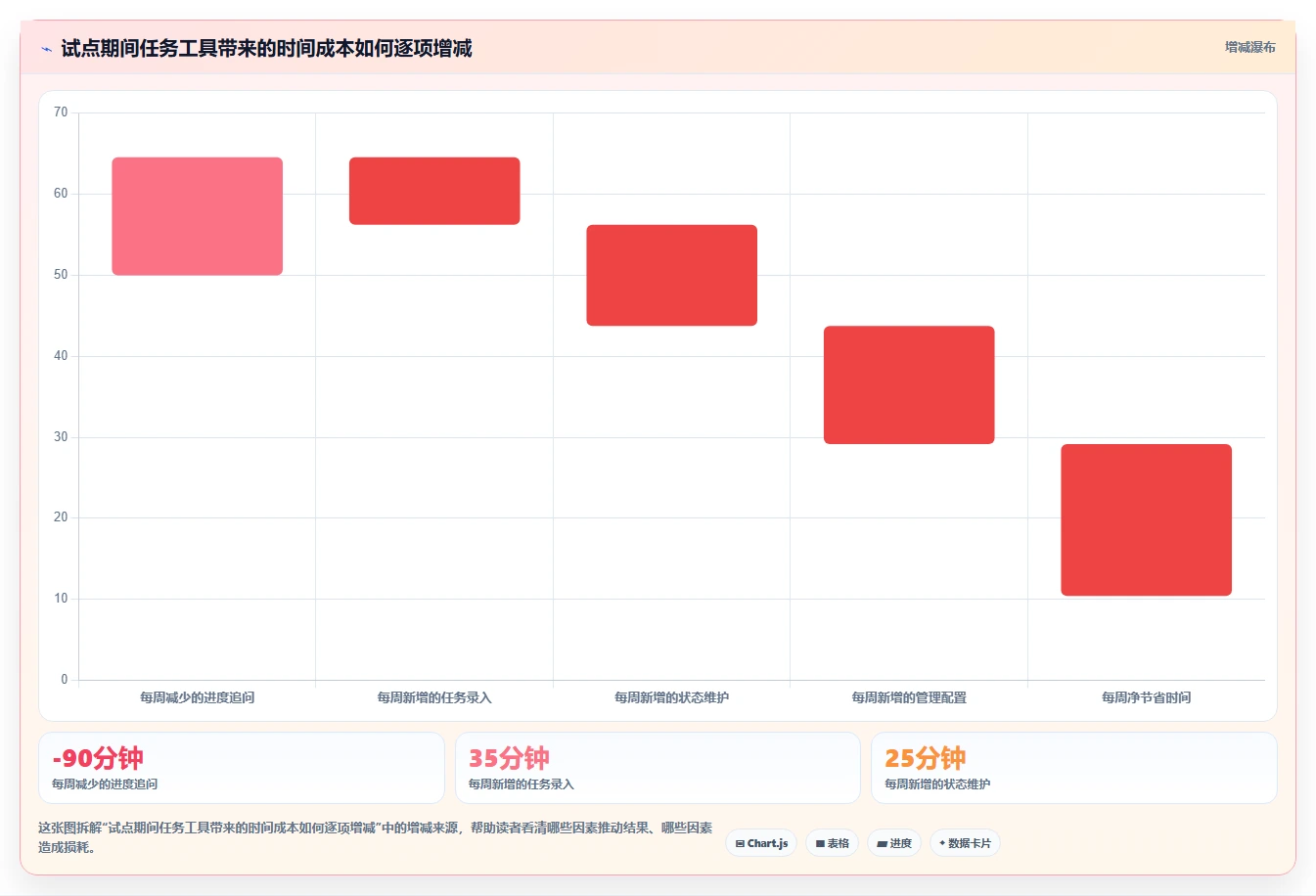Click the chart title 试点期间任务工具带来的时间成本如何逐项增减

[266, 48]
